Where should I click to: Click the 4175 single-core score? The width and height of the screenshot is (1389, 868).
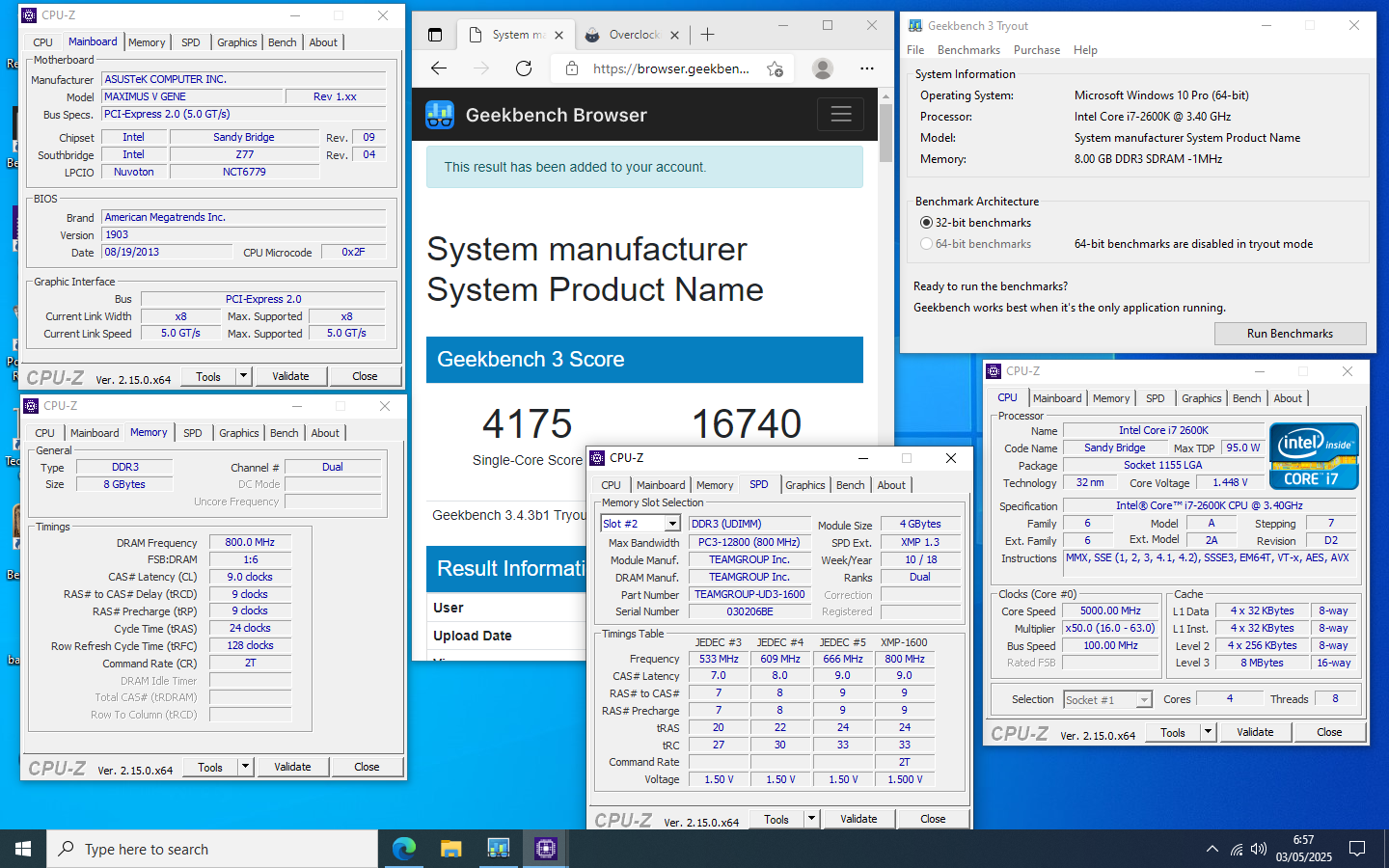pyautogui.click(x=527, y=424)
